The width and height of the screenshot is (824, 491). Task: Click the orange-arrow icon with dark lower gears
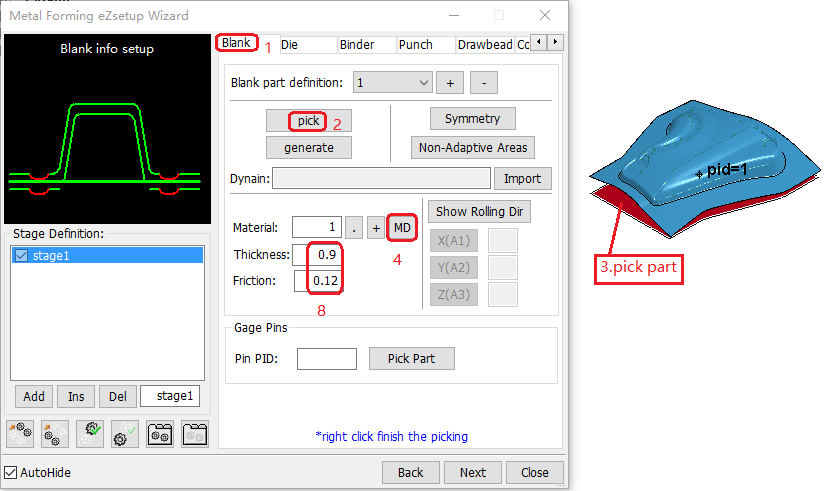[x=55, y=434]
